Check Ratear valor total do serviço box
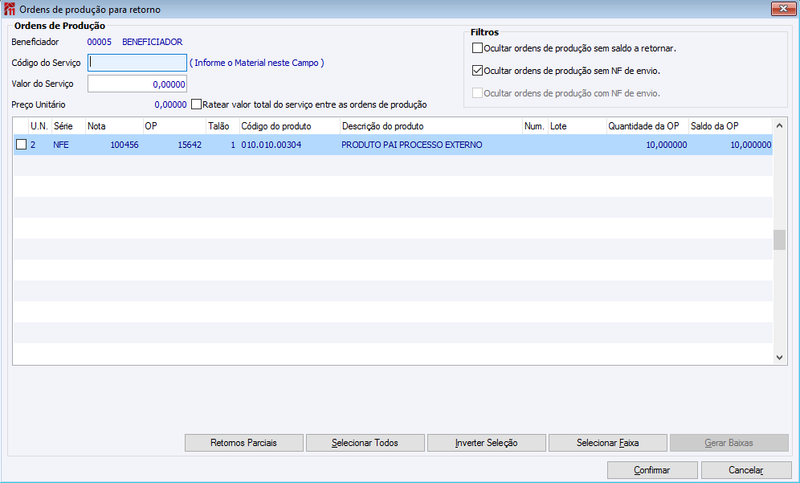Screen dimensions: 800x483 coord(196,104)
